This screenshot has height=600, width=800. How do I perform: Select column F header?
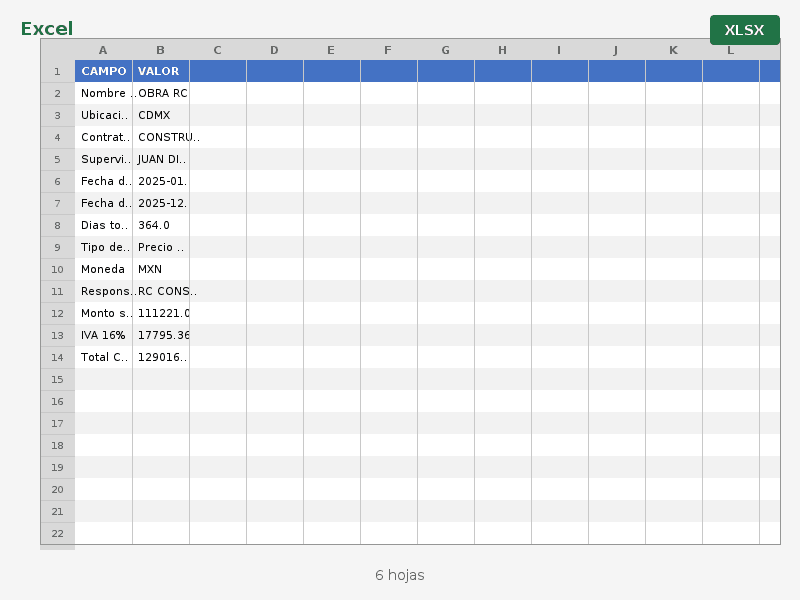(388, 50)
